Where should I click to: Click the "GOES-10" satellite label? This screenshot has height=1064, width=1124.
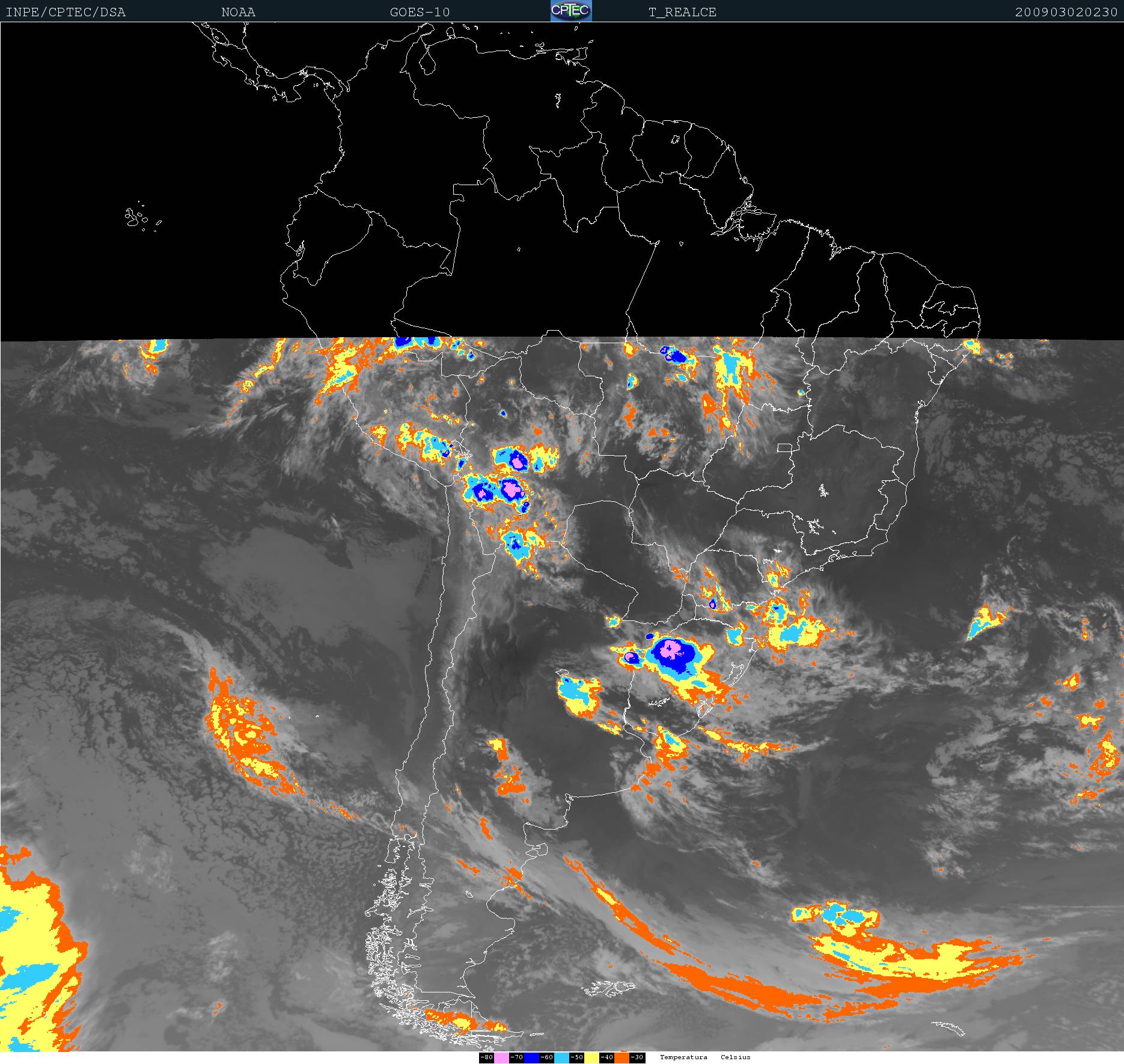[x=420, y=12]
